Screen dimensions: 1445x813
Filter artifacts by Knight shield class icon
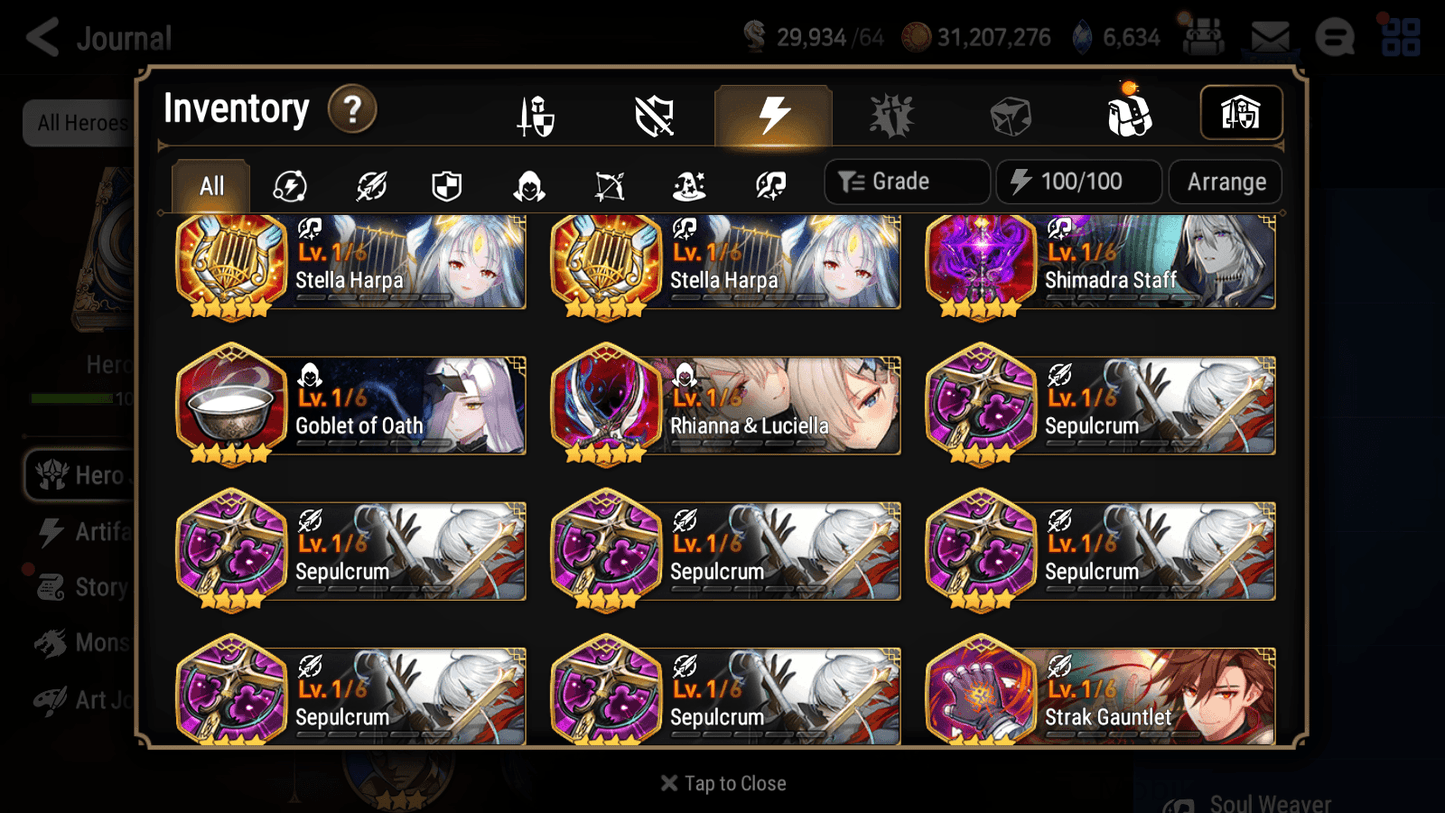447,186
